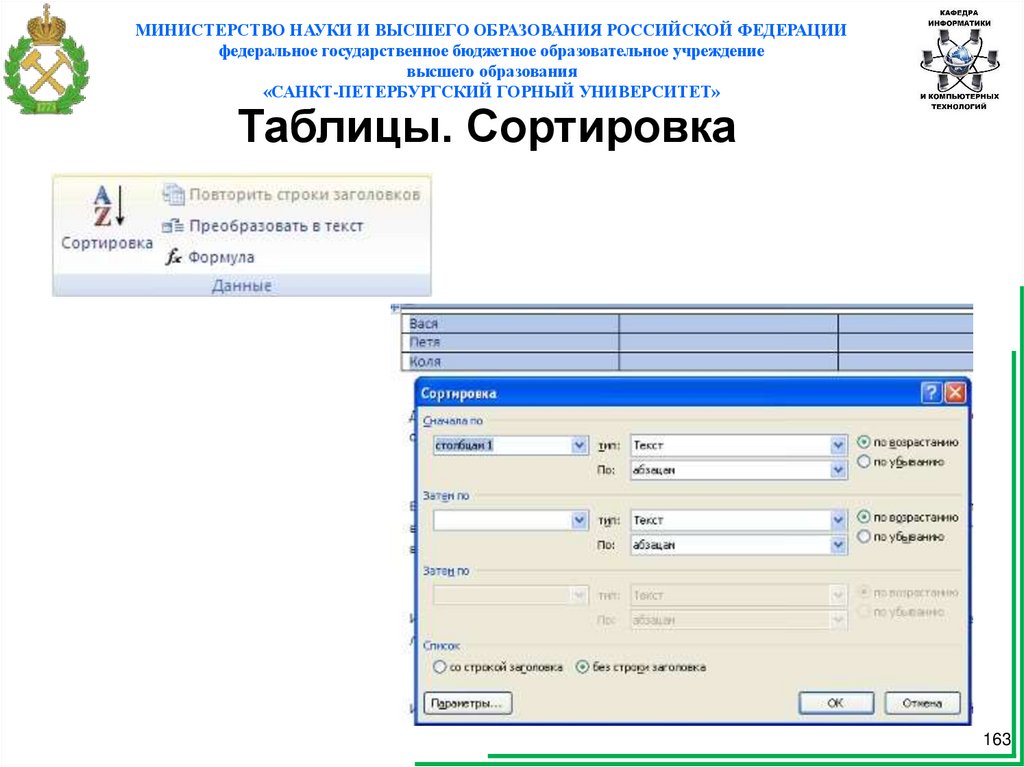Click the Кафедра информатики logo
Screen dimensions: 1024x767
pyautogui.click(x=959, y=59)
